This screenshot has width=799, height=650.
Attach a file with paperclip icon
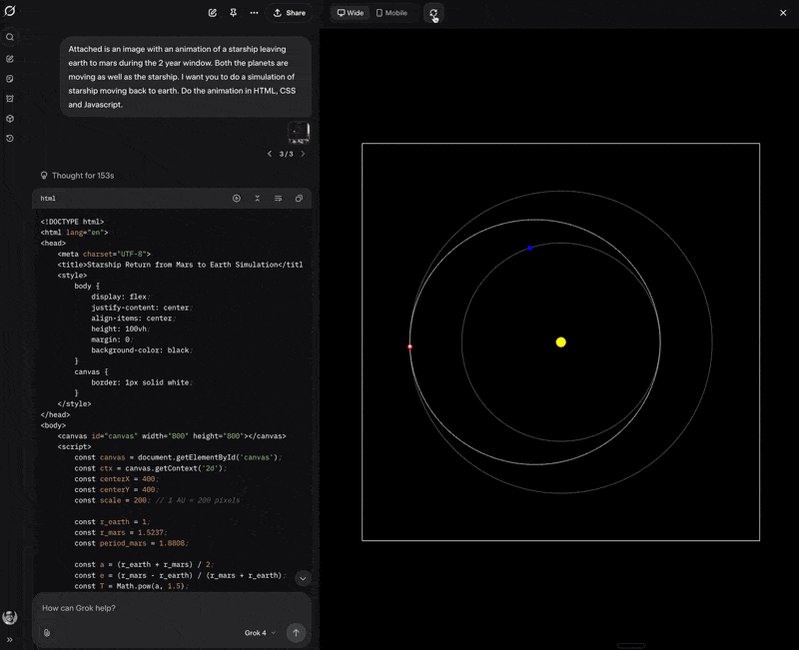point(47,633)
